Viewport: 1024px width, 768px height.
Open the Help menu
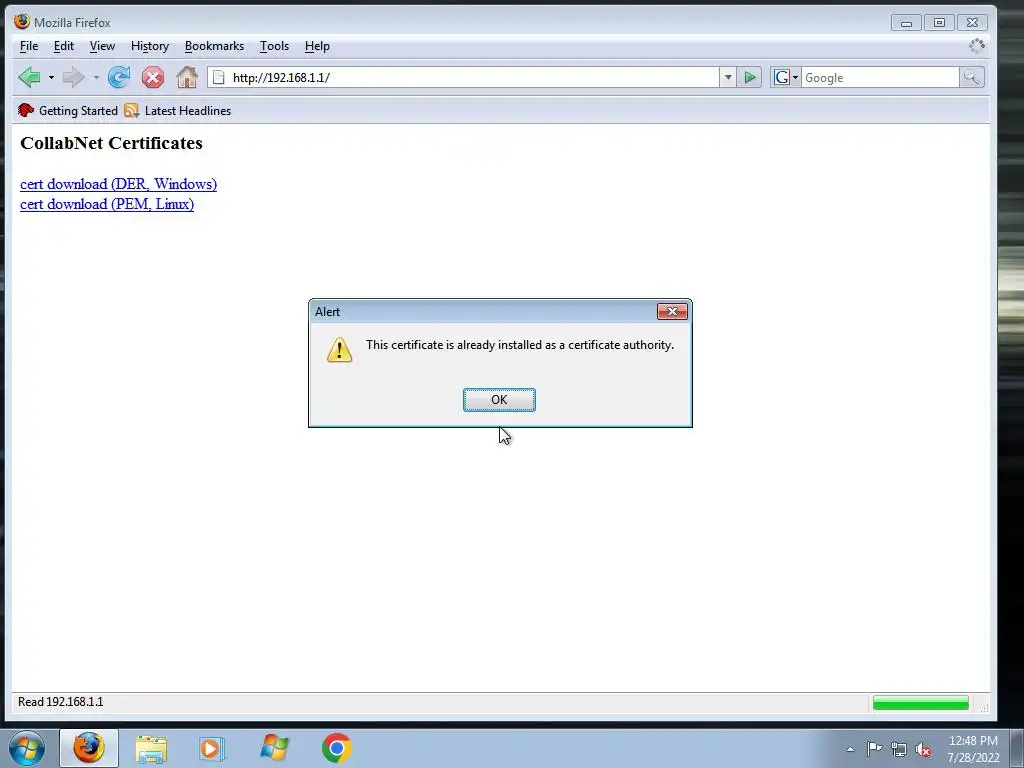tap(317, 46)
